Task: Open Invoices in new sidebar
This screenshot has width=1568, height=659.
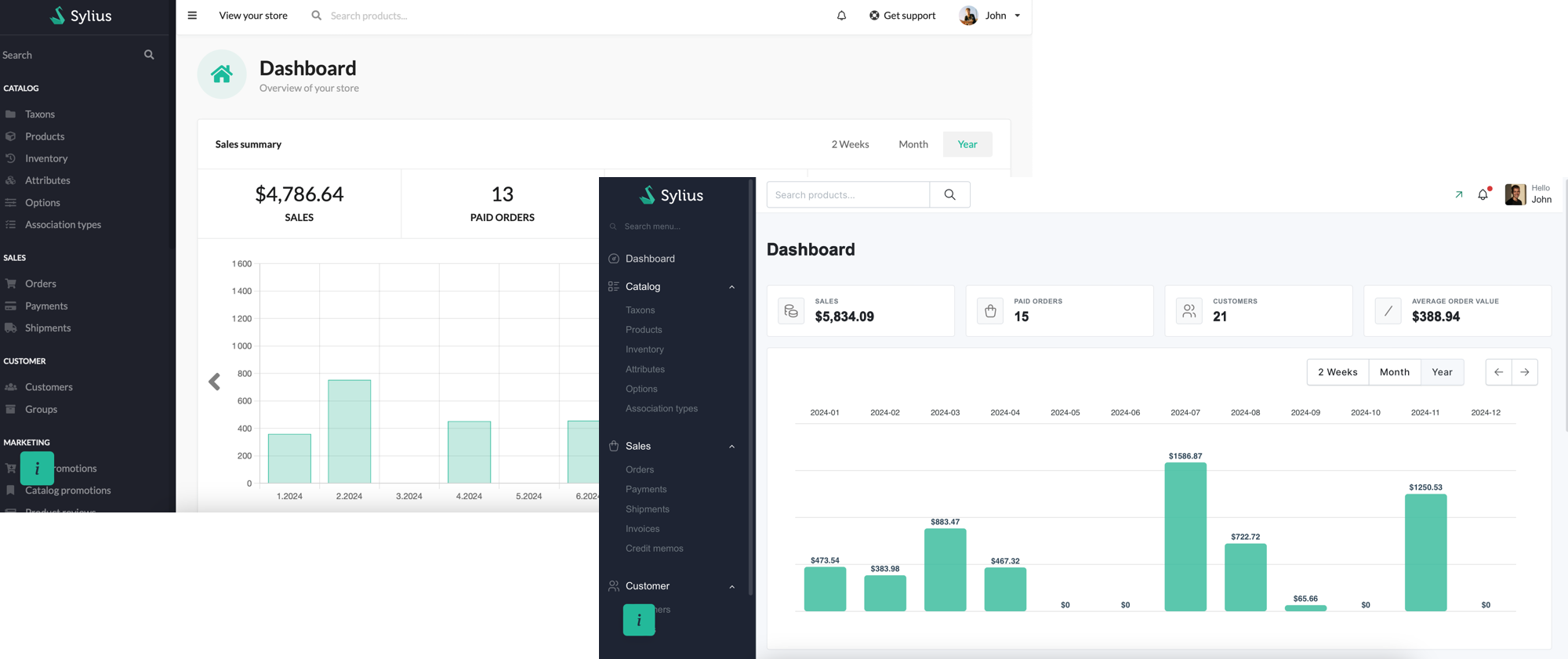Action: (x=642, y=529)
